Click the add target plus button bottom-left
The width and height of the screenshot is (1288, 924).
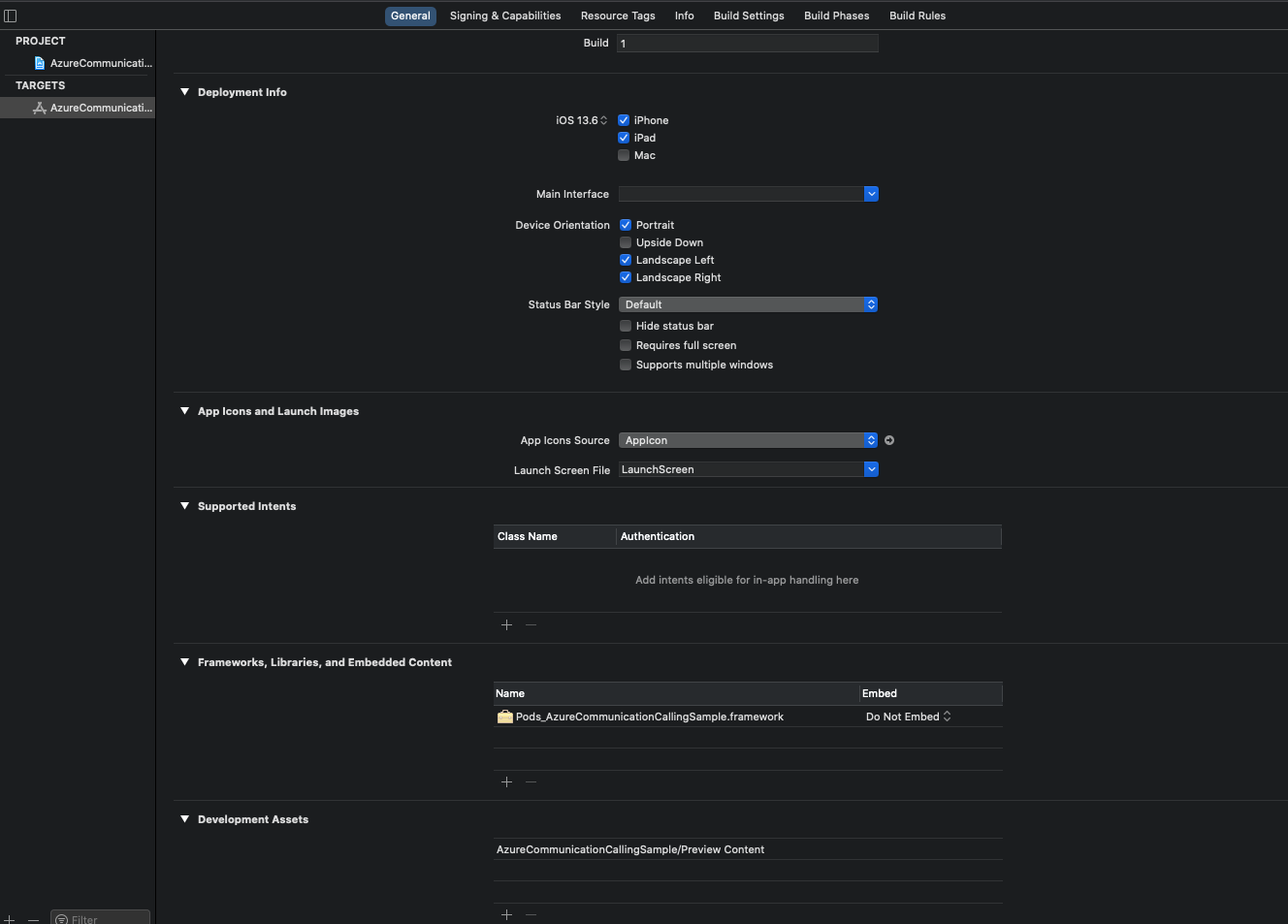10,919
